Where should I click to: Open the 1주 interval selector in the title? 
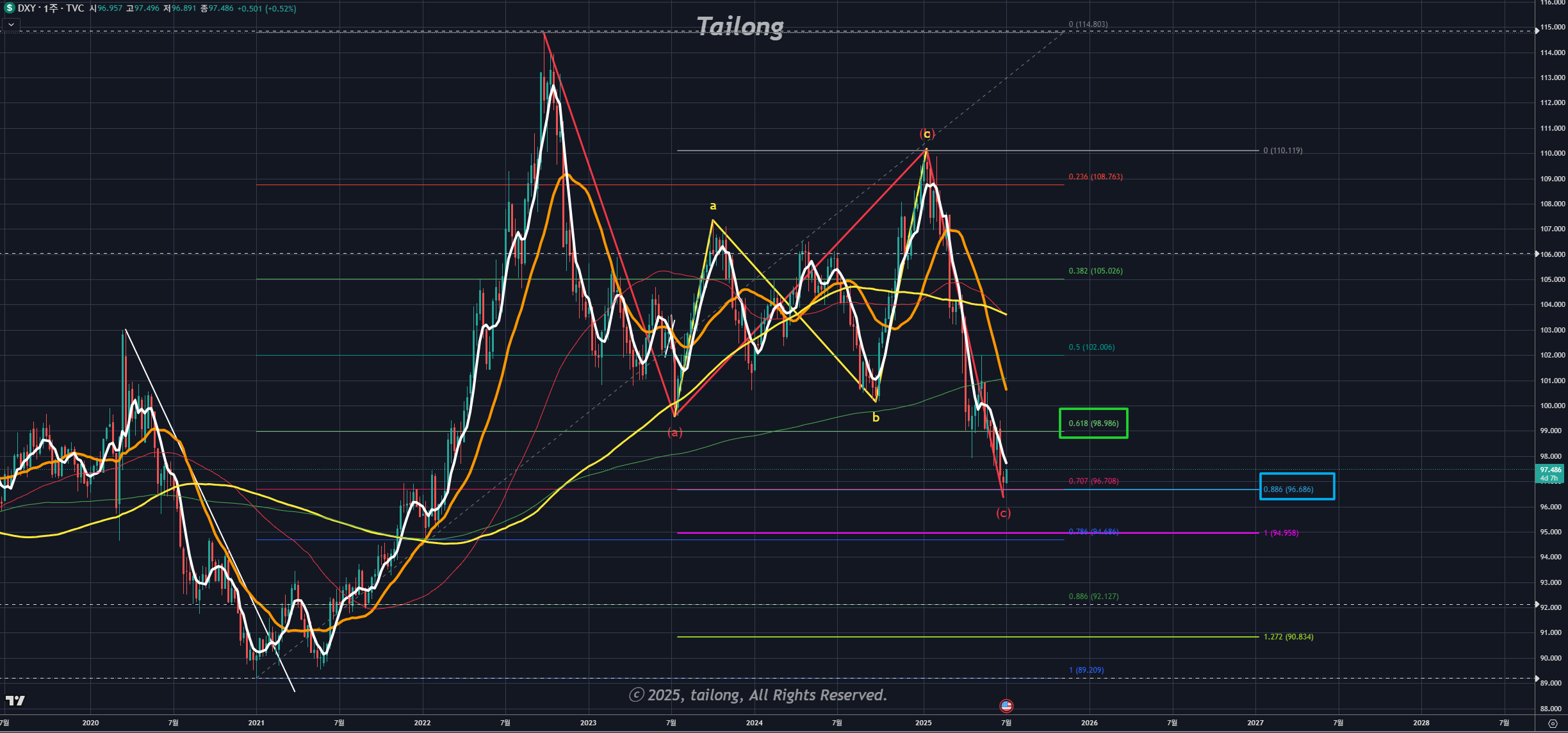click(51, 8)
